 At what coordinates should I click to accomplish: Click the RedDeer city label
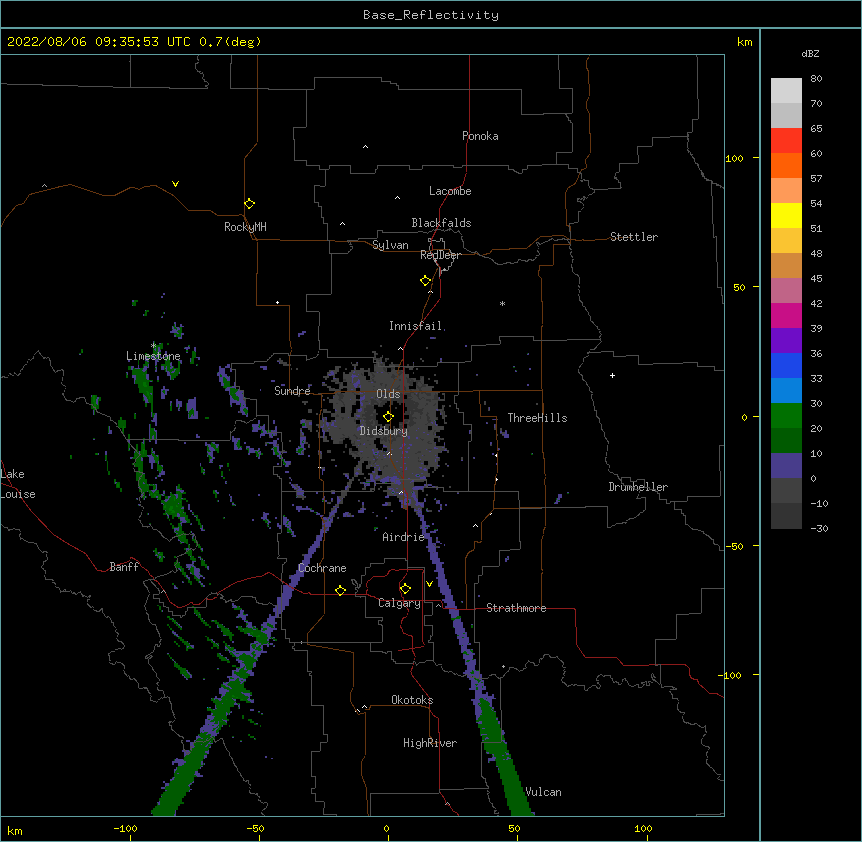(x=440, y=255)
